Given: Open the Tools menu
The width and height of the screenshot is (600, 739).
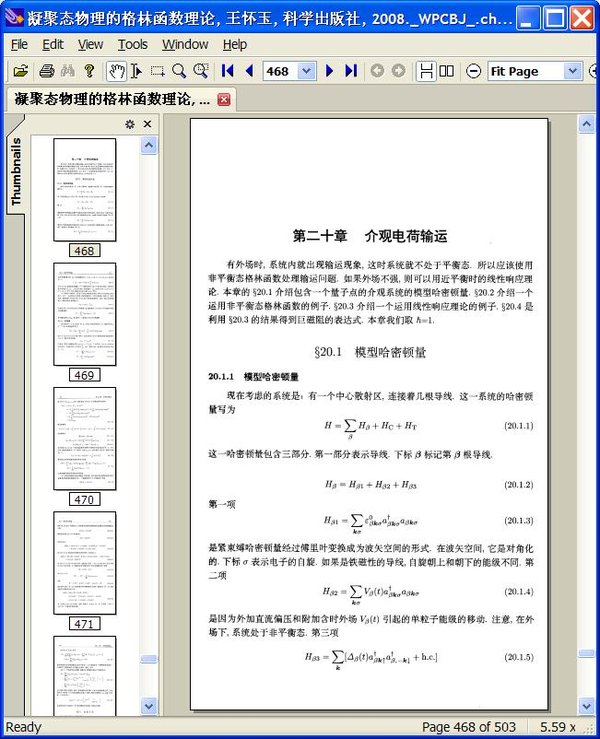Looking at the screenshot, I should pos(132,44).
